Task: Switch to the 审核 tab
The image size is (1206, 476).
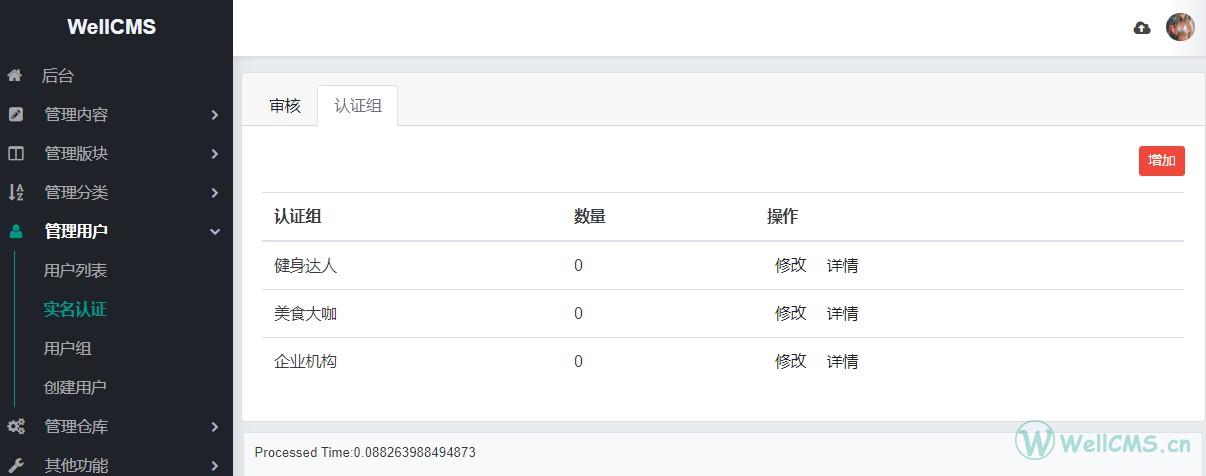Action: 285,106
